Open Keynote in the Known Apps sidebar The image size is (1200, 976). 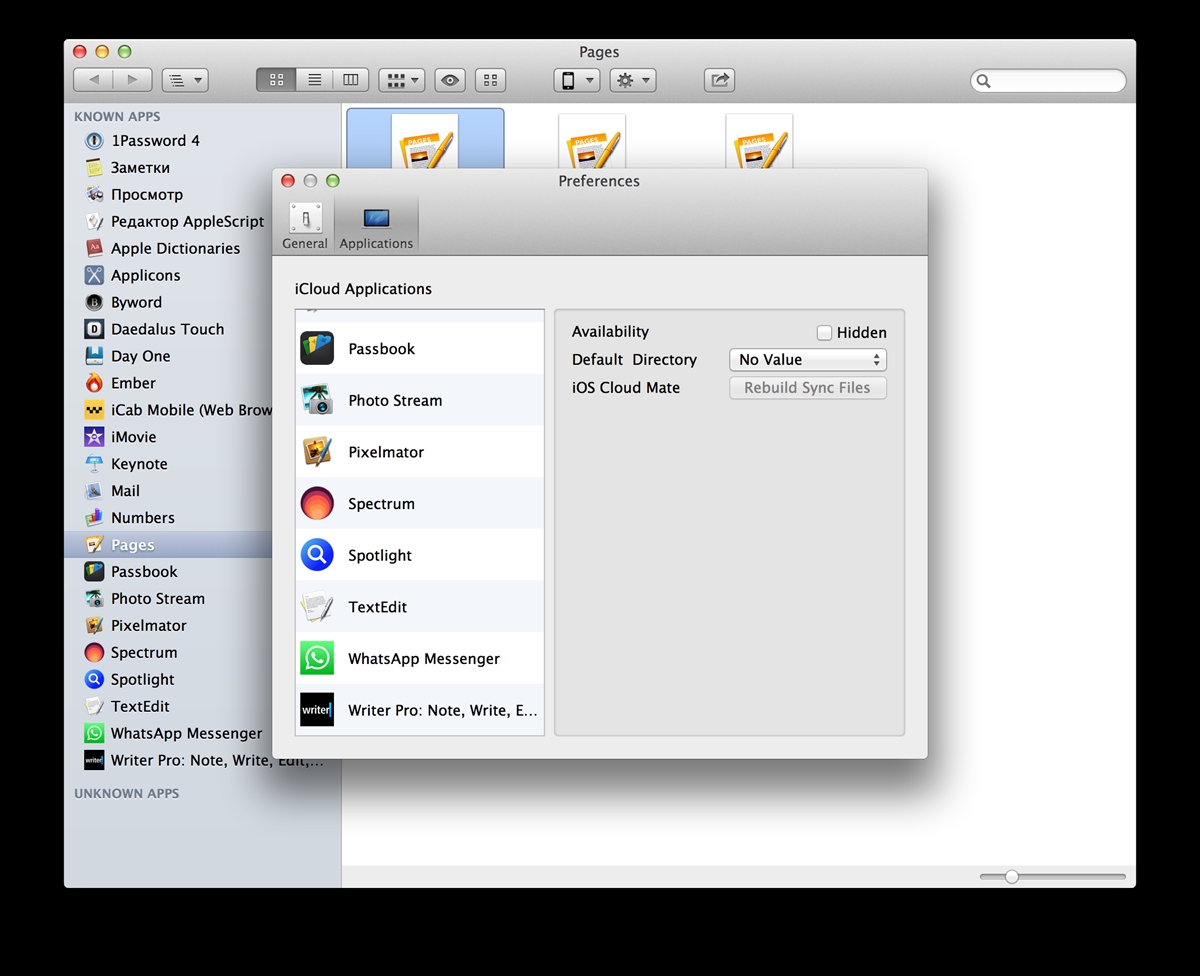pos(139,464)
